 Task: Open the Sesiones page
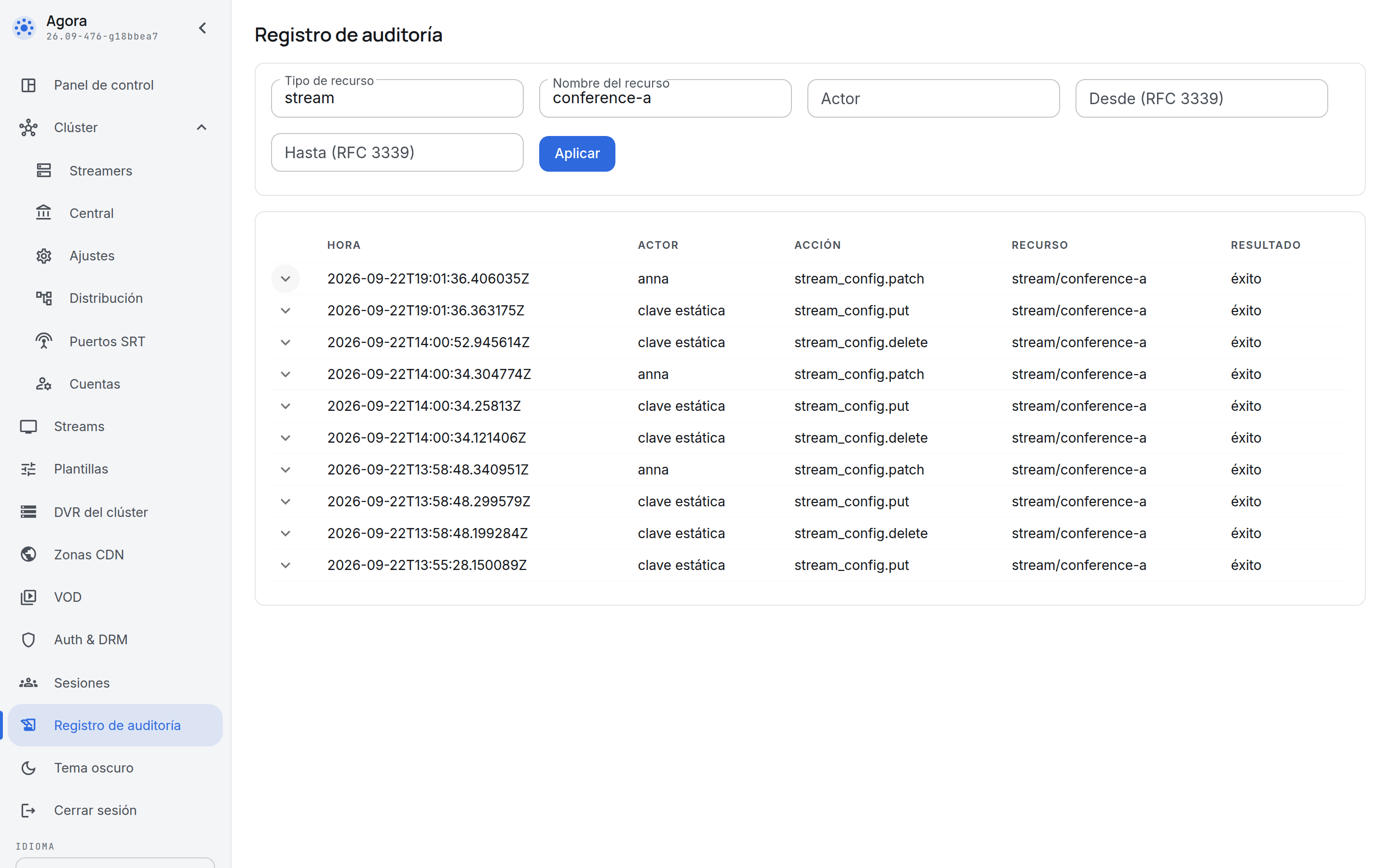click(115, 682)
